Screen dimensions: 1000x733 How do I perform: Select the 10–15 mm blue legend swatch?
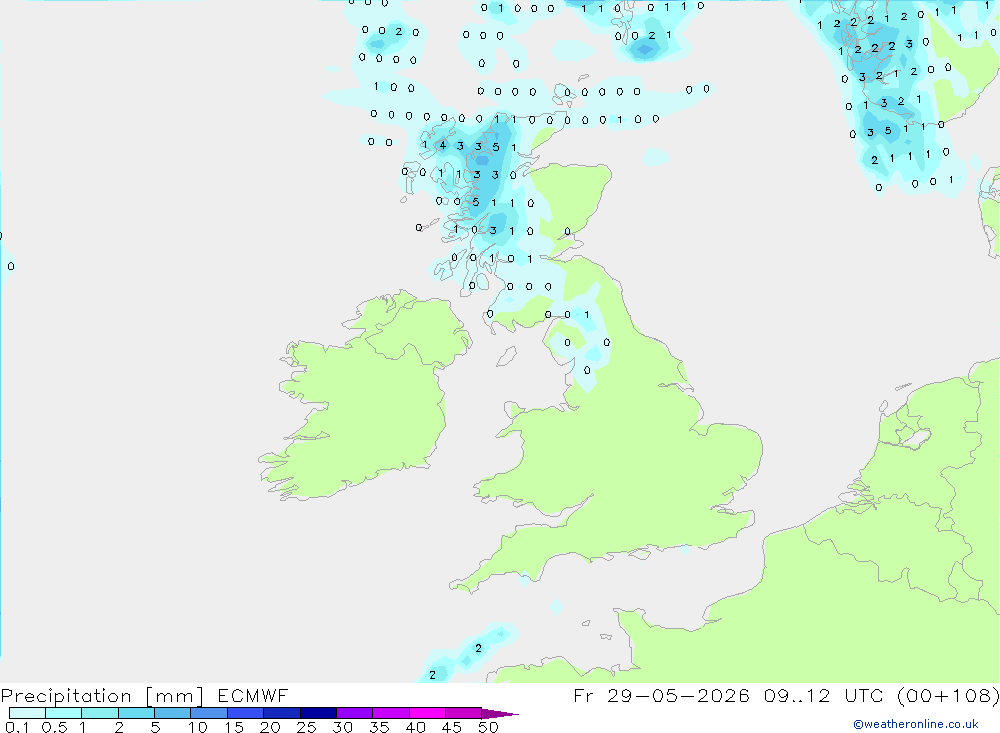click(209, 713)
